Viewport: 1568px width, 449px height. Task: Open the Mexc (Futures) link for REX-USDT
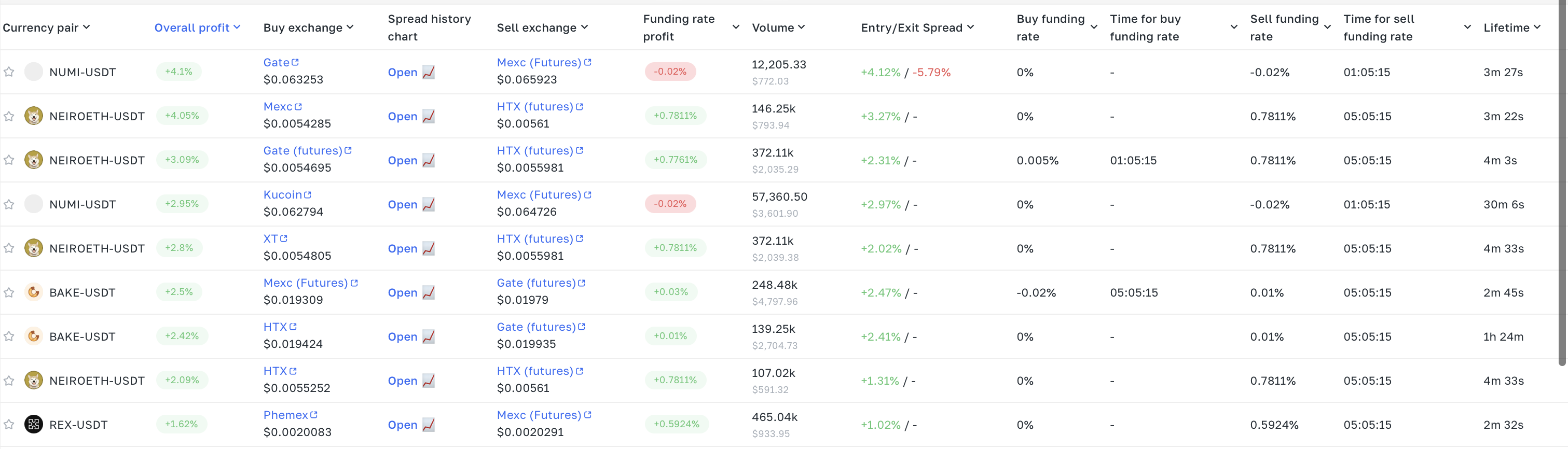point(539,415)
